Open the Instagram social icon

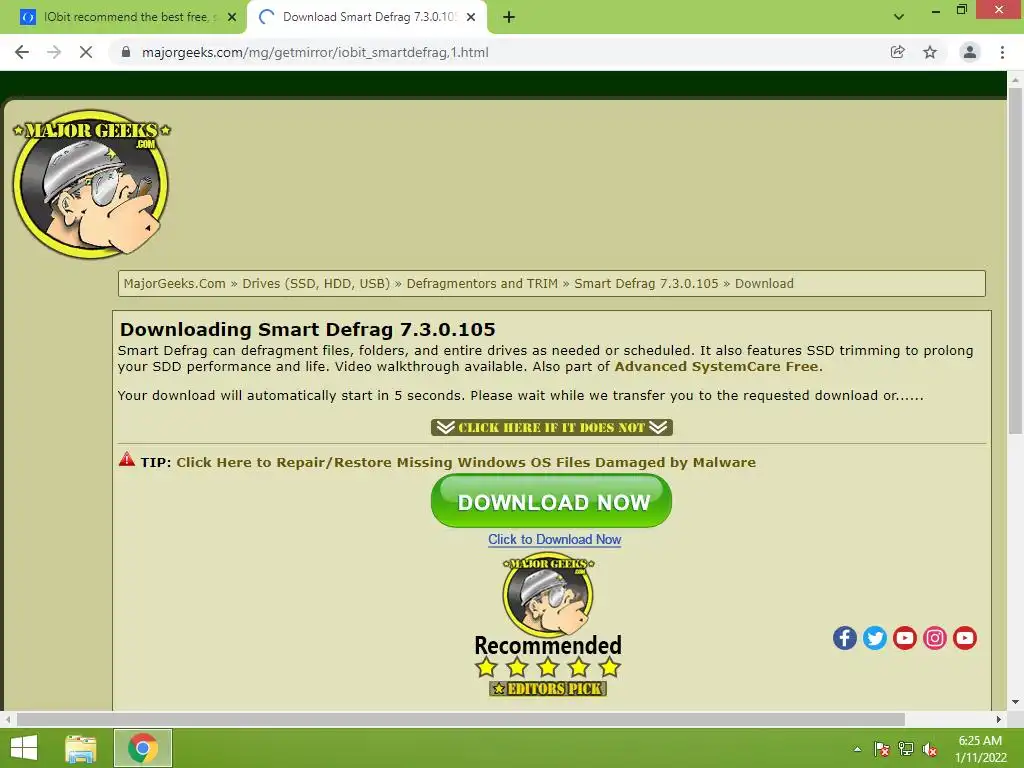[935, 638]
